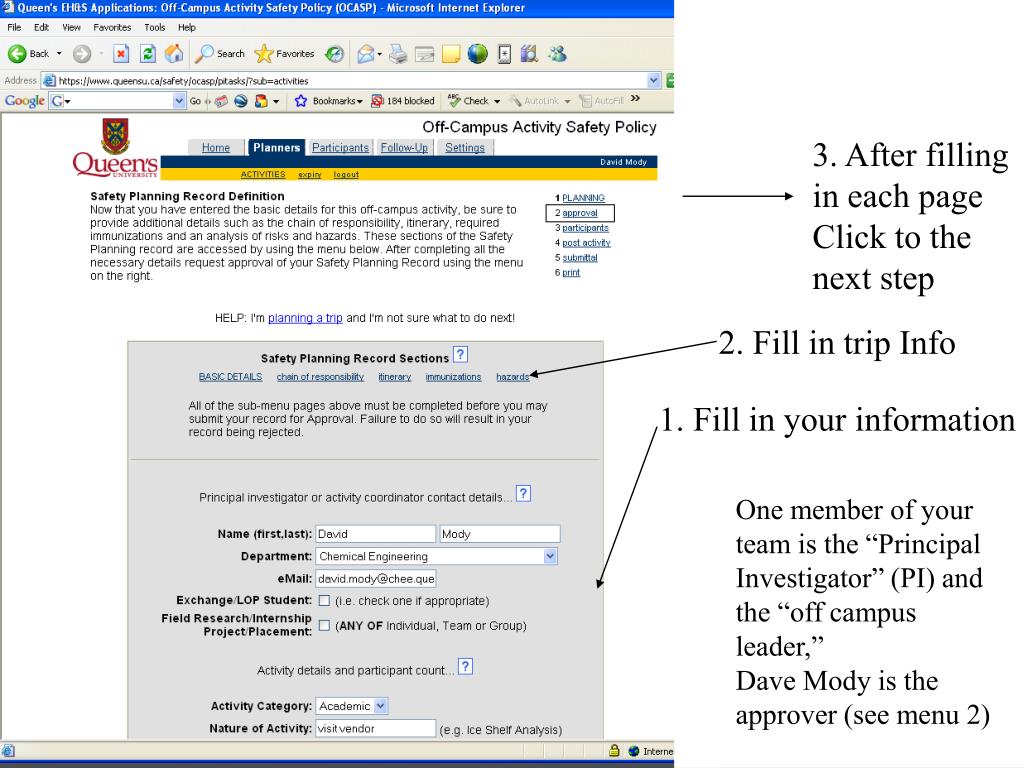Switch to the Participants tab
Image resolution: width=1024 pixels, height=768 pixels.
[340, 148]
